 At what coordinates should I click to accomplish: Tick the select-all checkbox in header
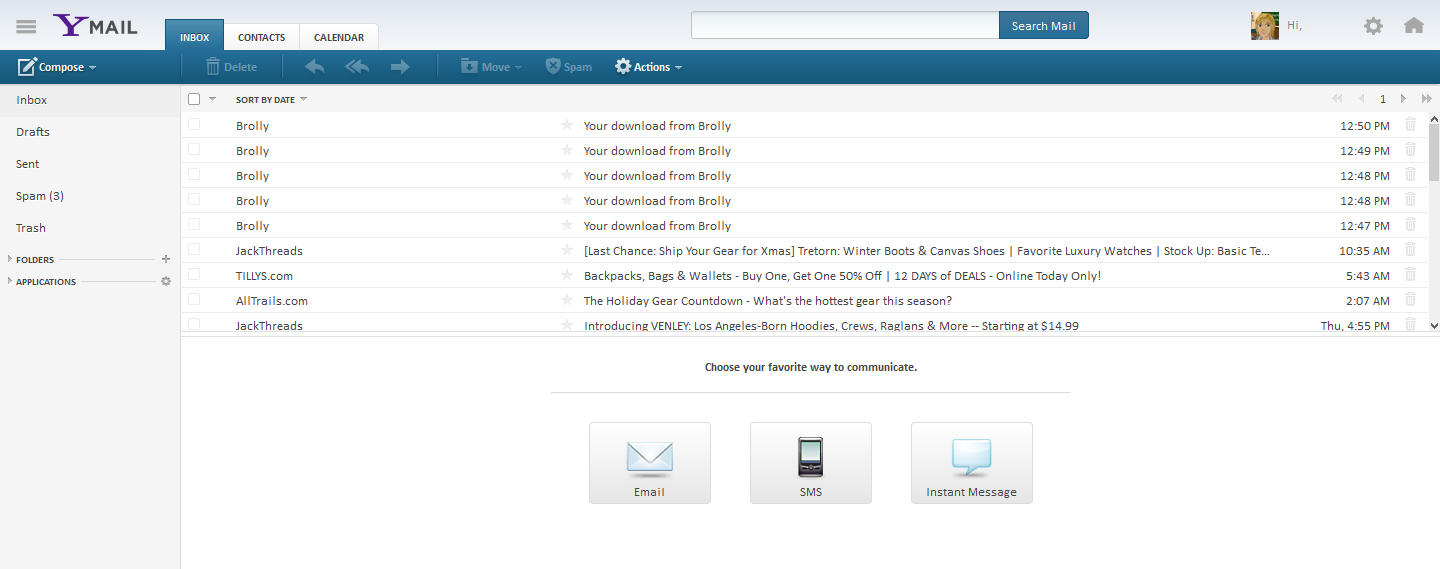194,99
